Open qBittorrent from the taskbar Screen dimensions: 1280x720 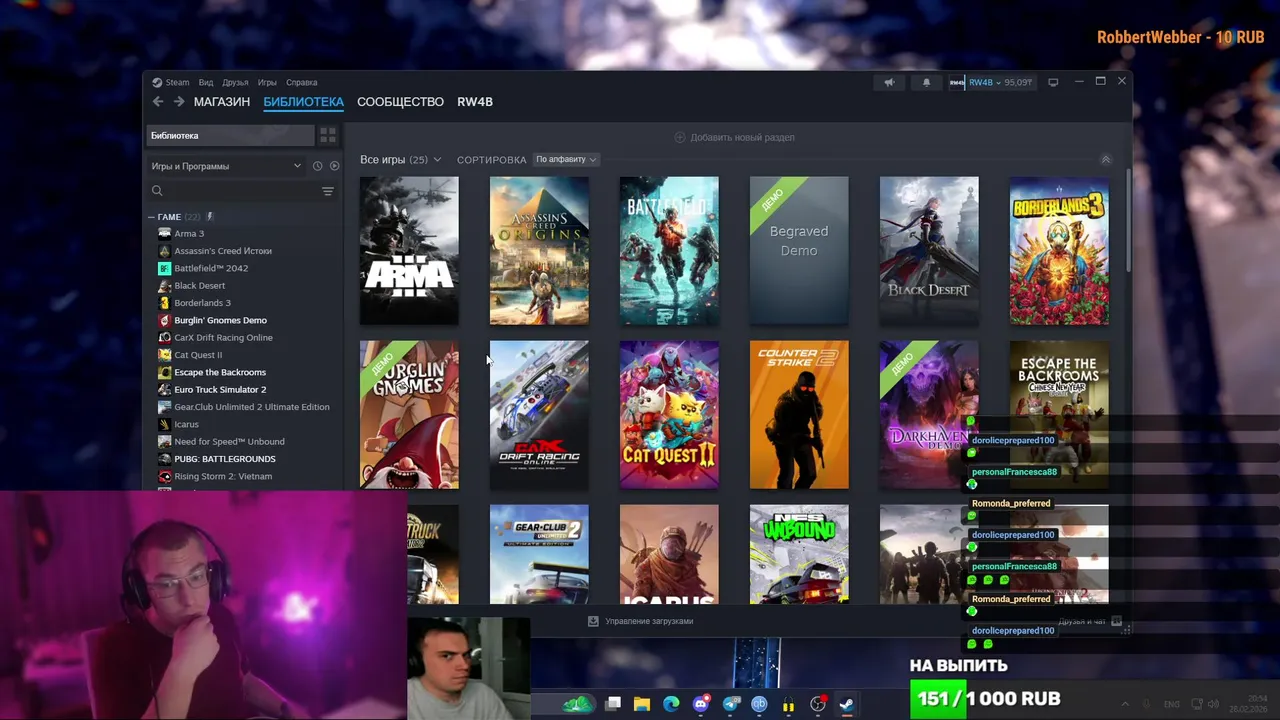[x=759, y=704]
